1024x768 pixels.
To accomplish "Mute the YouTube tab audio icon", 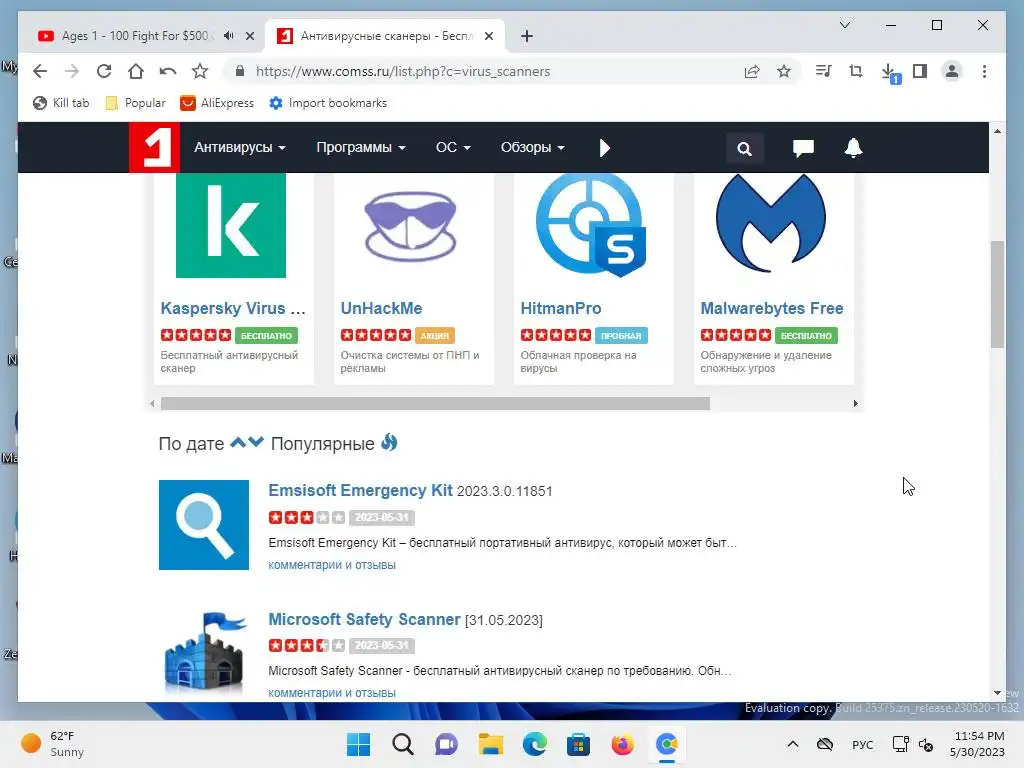I will 228,36.
